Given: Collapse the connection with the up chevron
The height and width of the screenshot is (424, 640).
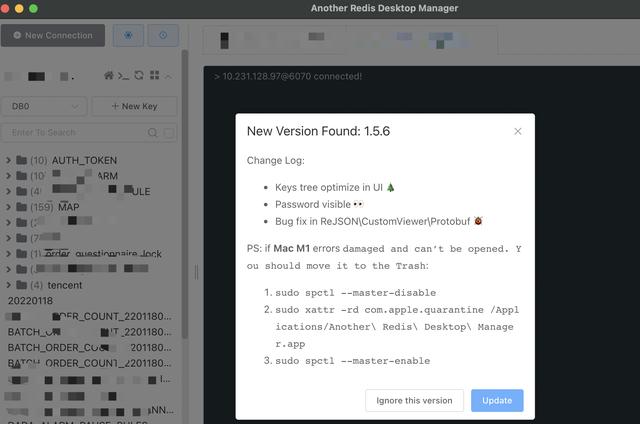Looking at the screenshot, I should point(168,76).
